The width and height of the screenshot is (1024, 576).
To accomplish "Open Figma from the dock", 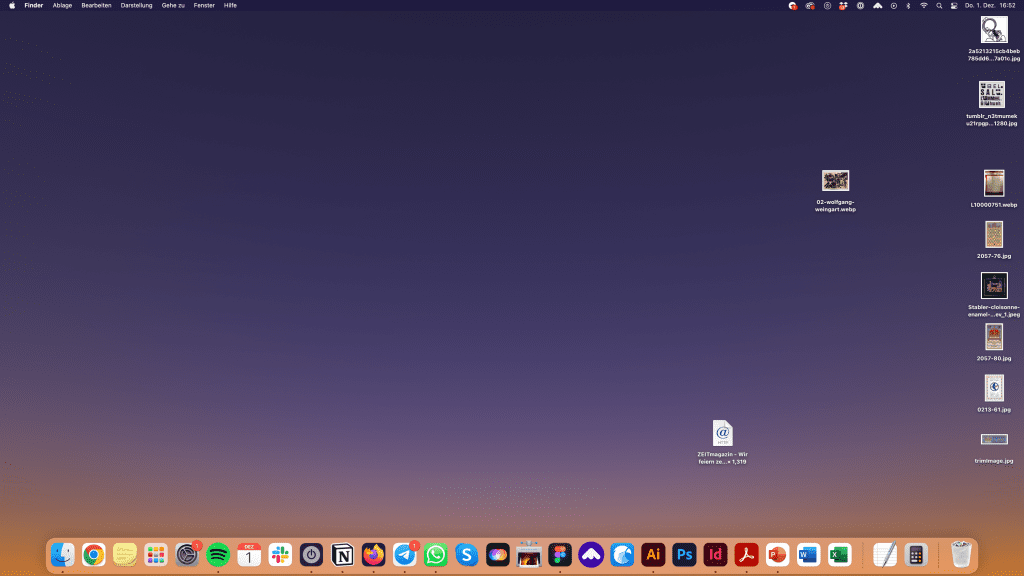I will point(559,554).
